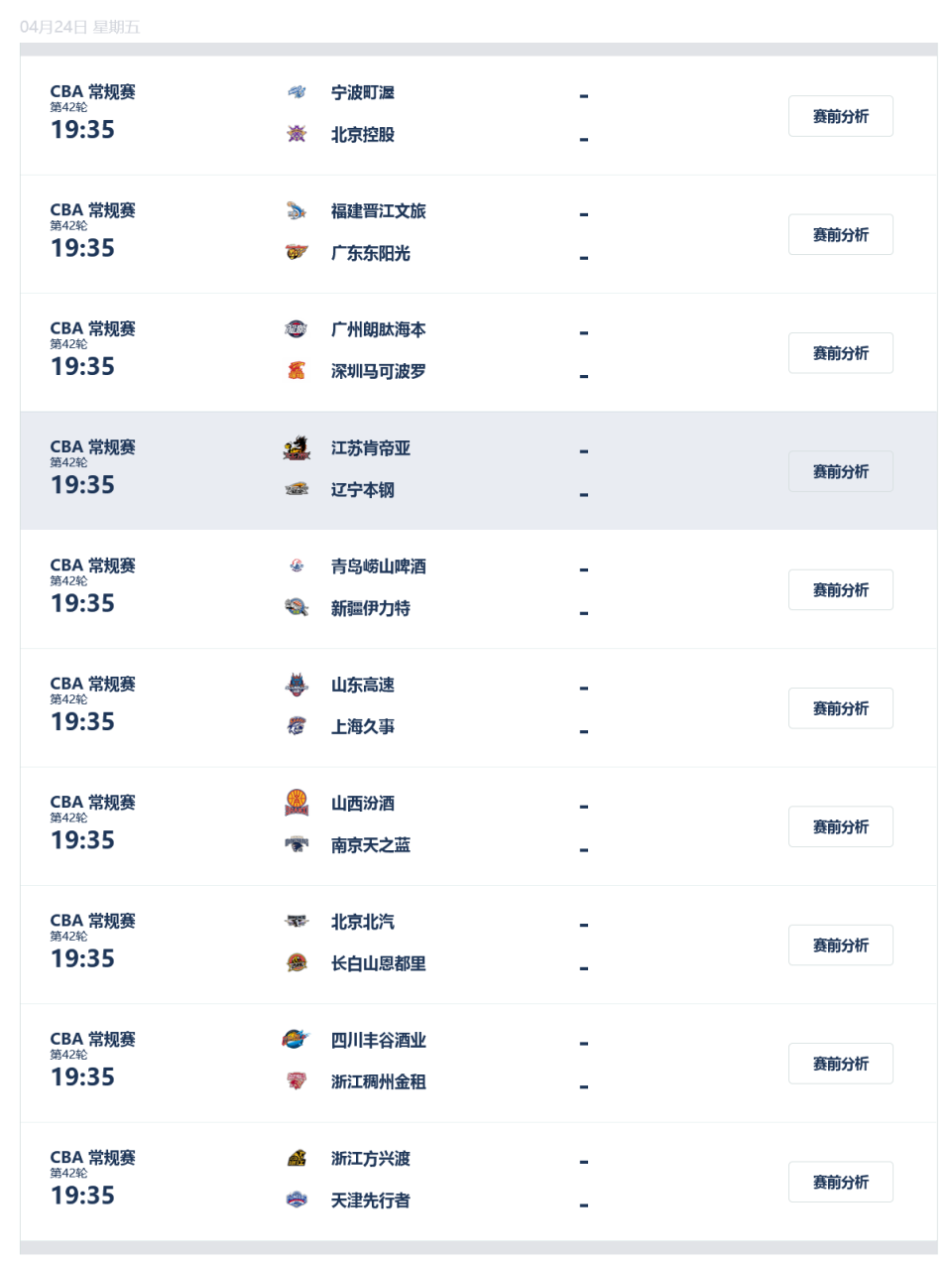Select the 04月24日 星期五 date header
The height and width of the screenshot is (1264, 952).
[x=79, y=27]
